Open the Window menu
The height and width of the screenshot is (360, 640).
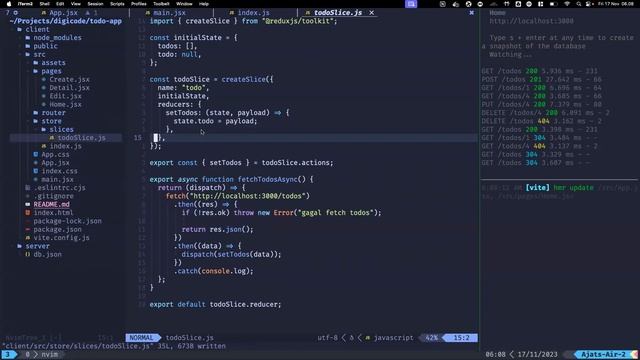(x=184, y=4)
